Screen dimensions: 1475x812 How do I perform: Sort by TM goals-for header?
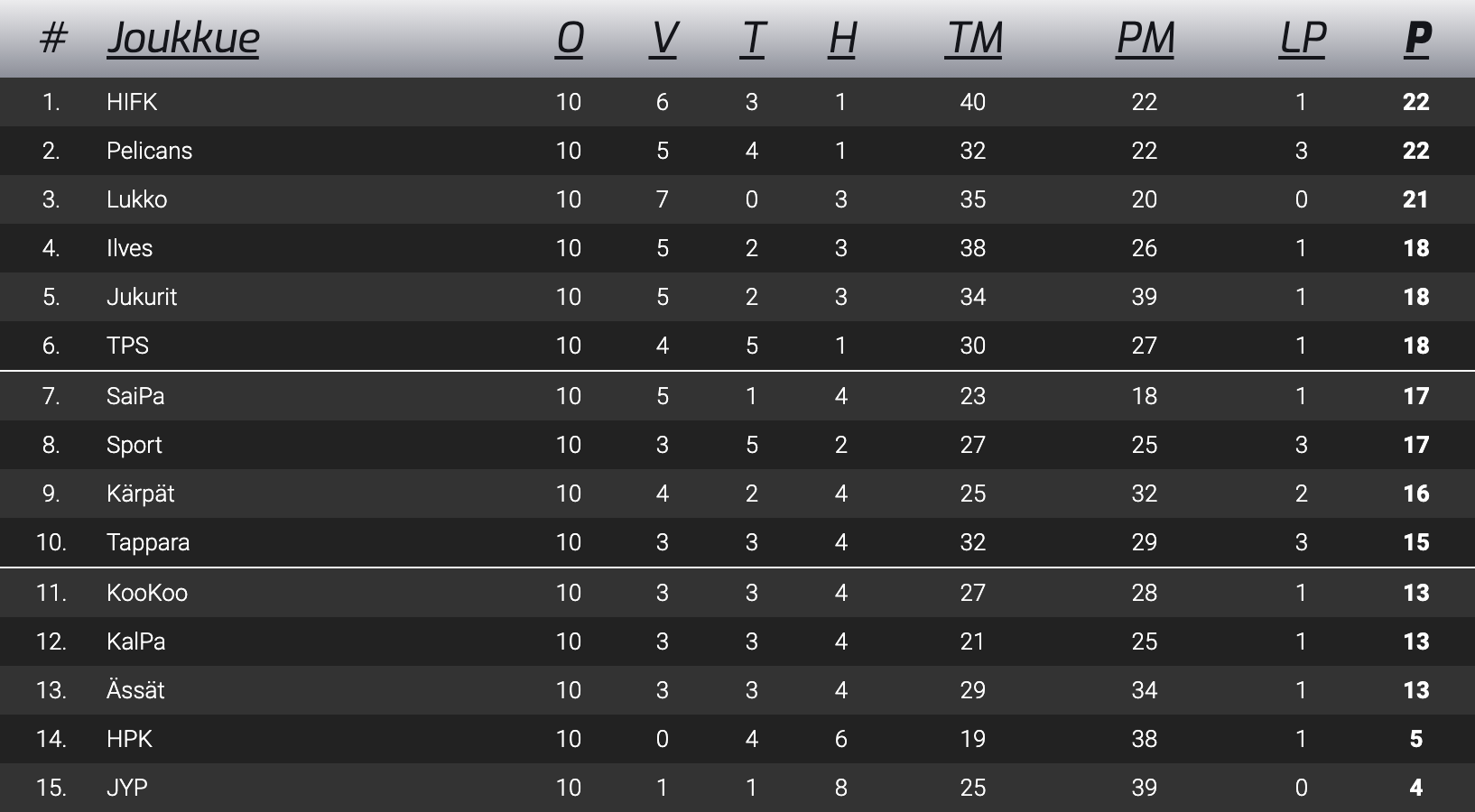coord(973,38)
